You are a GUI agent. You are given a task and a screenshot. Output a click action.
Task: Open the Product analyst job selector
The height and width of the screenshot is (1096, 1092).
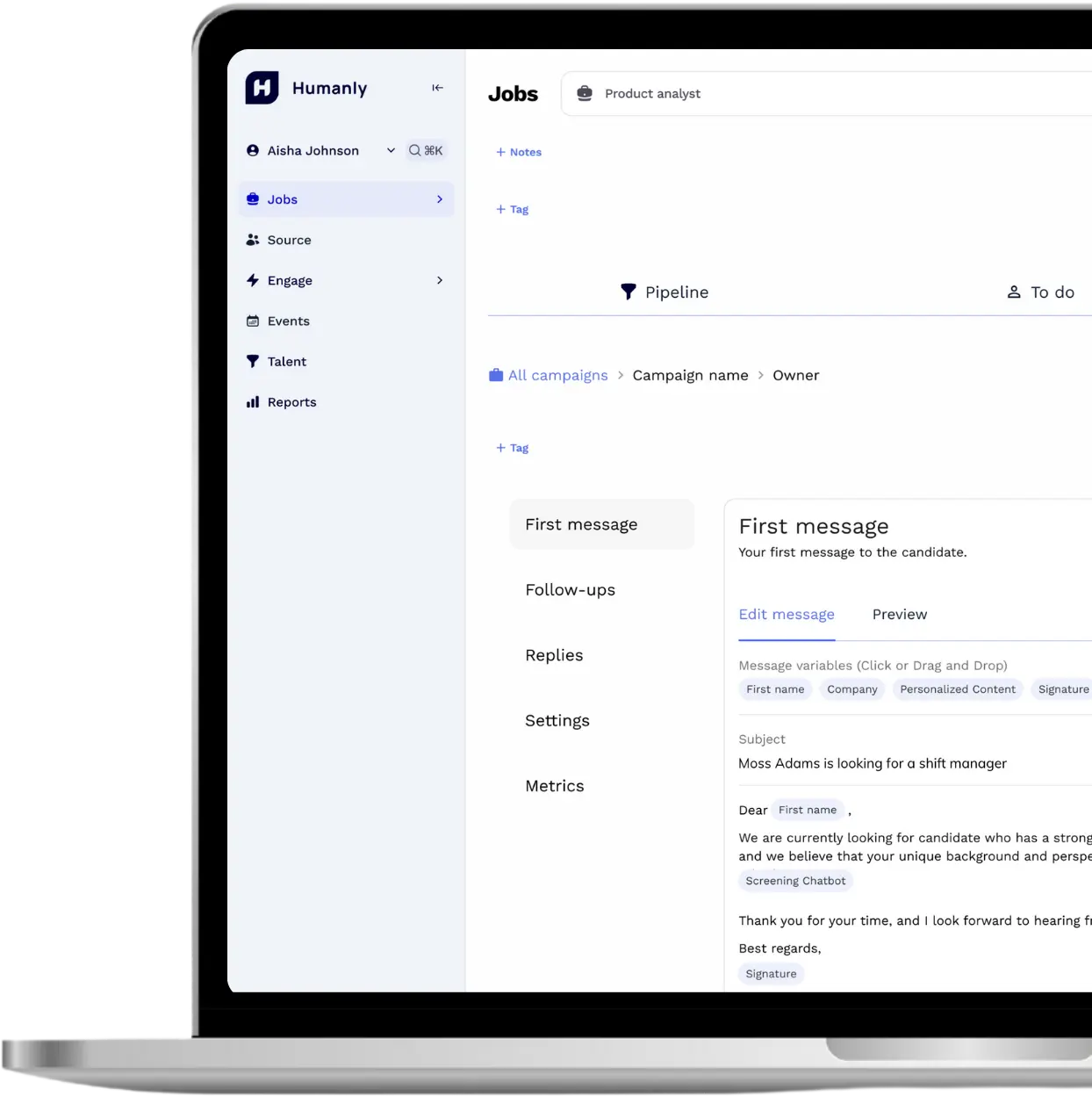coord(826,93)
